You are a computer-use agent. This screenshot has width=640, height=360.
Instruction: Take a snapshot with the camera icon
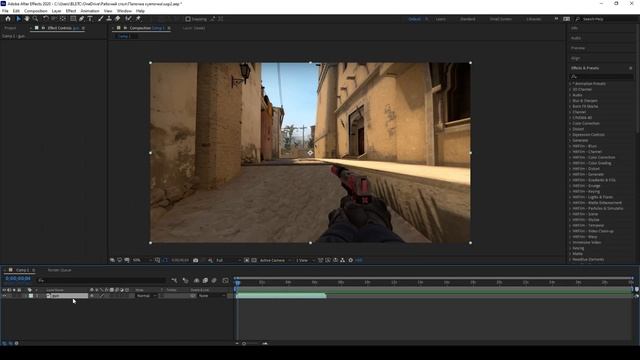[196, 260]
